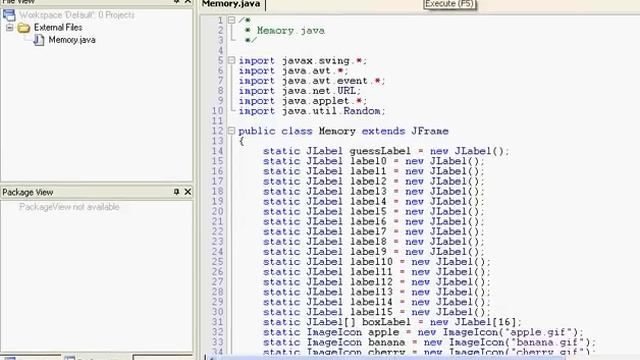The width and height of the screenshot is (640, 360).
Task: Collapse the import block at line 5
Action: point(231,60)
